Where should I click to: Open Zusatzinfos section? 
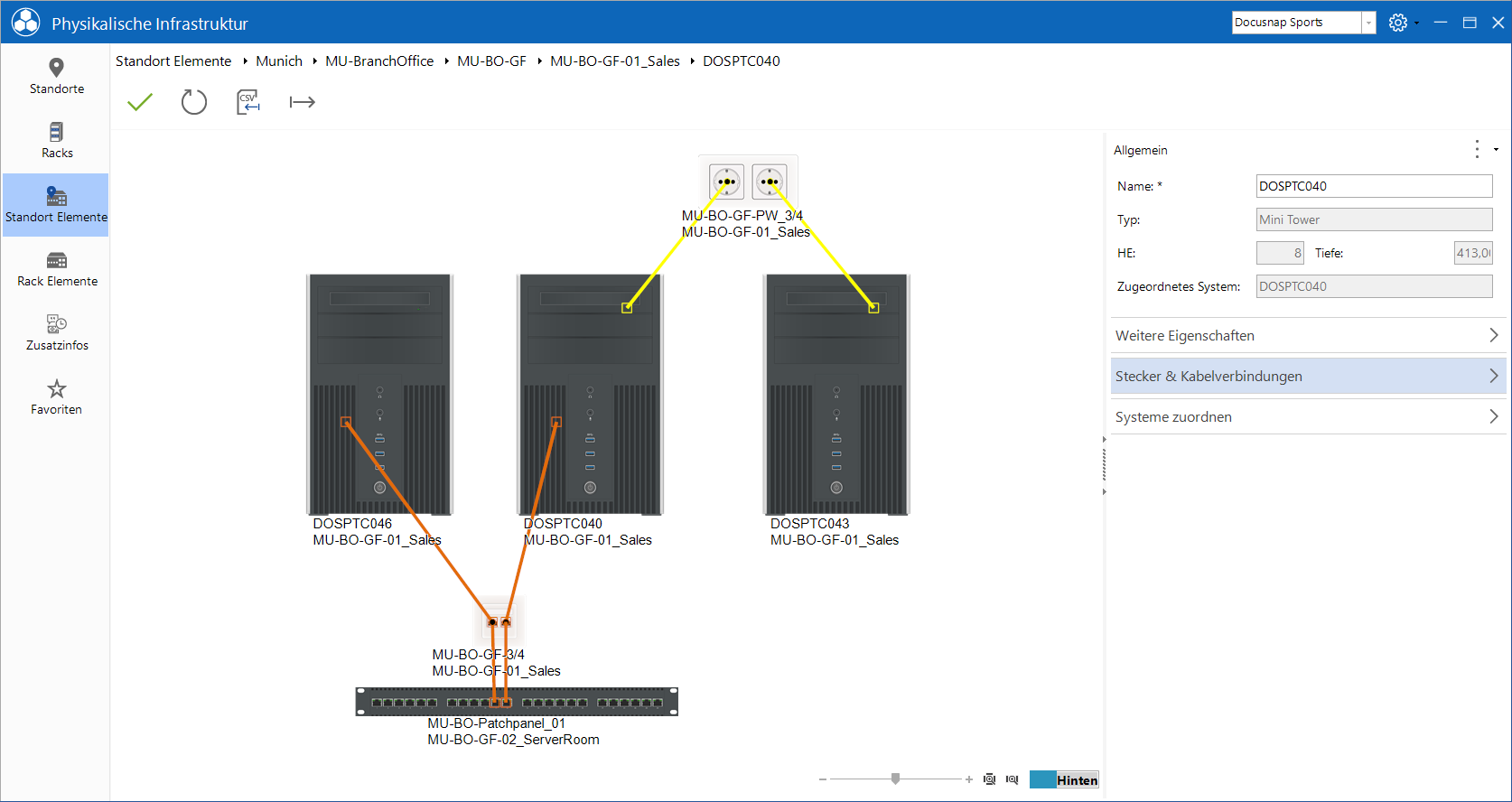[x=56, y=333]
